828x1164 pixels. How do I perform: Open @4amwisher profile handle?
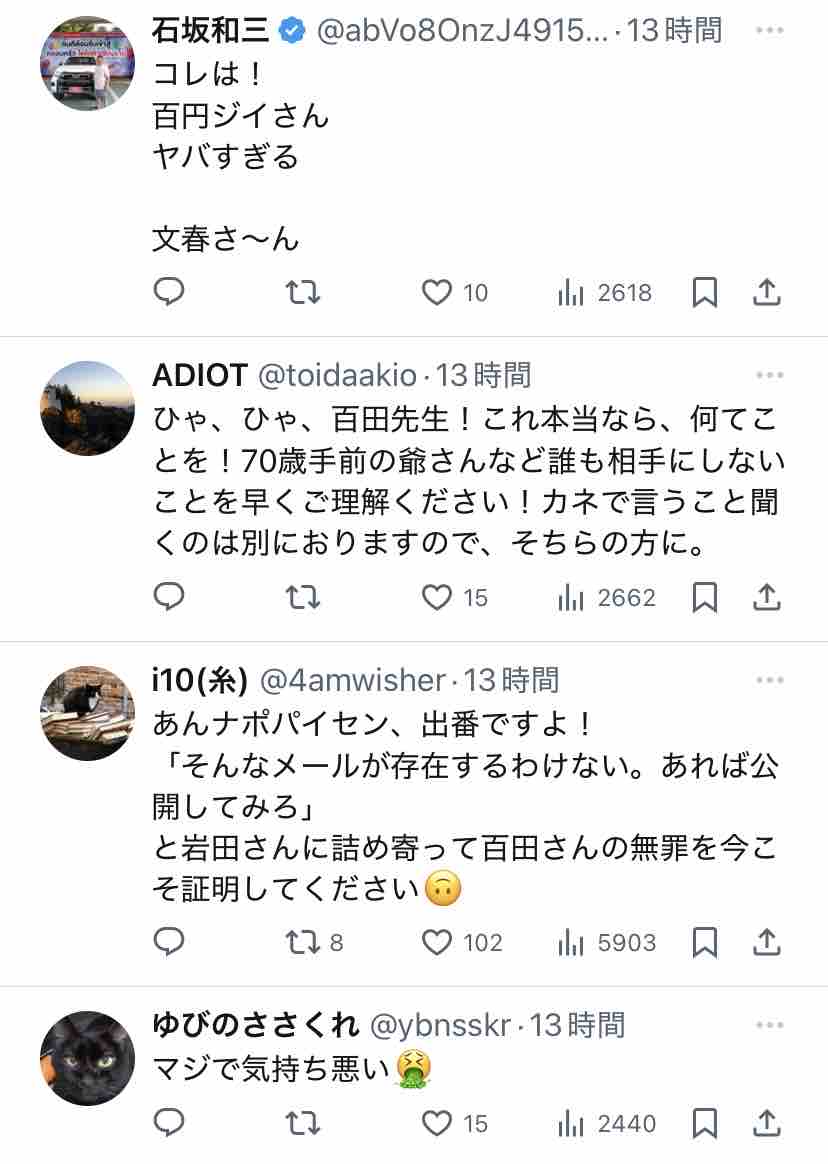point(352,680)
